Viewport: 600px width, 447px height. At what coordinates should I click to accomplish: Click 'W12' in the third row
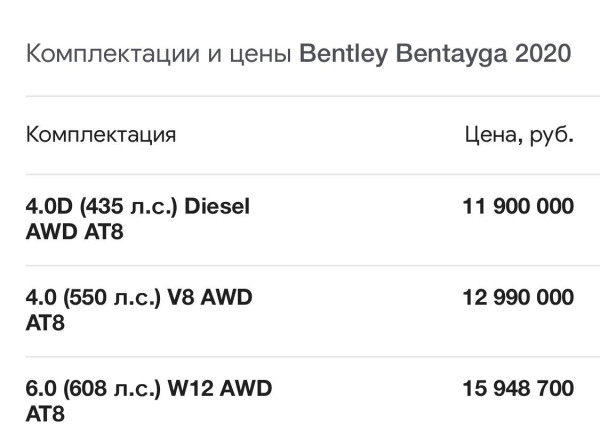[191, 388]
